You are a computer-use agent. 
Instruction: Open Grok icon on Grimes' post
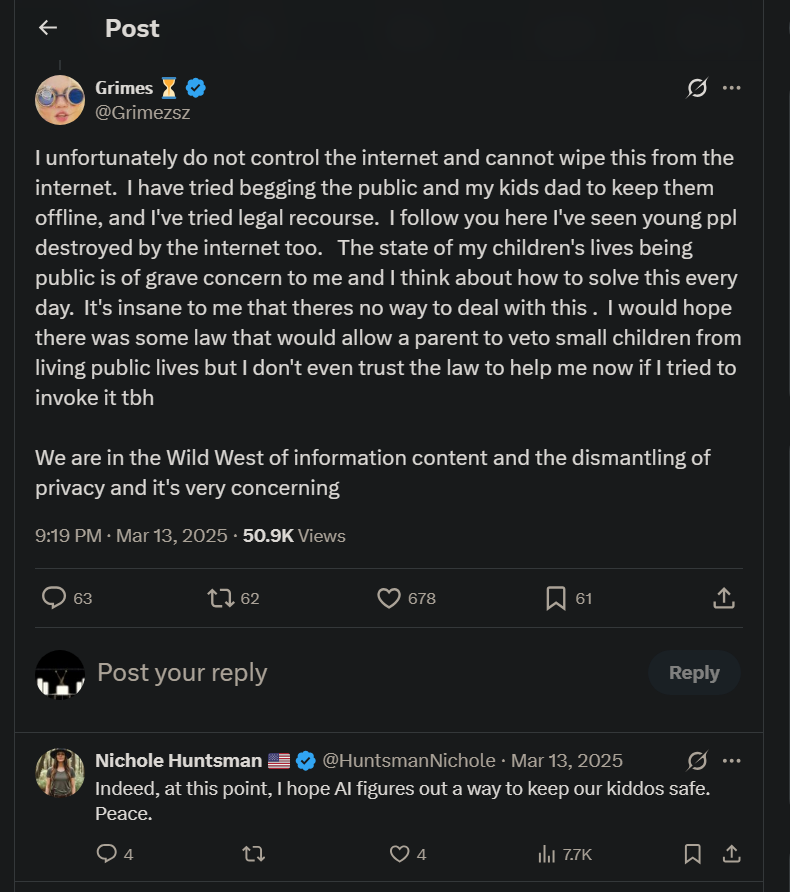pyautogui.click(x=697, y=88)
